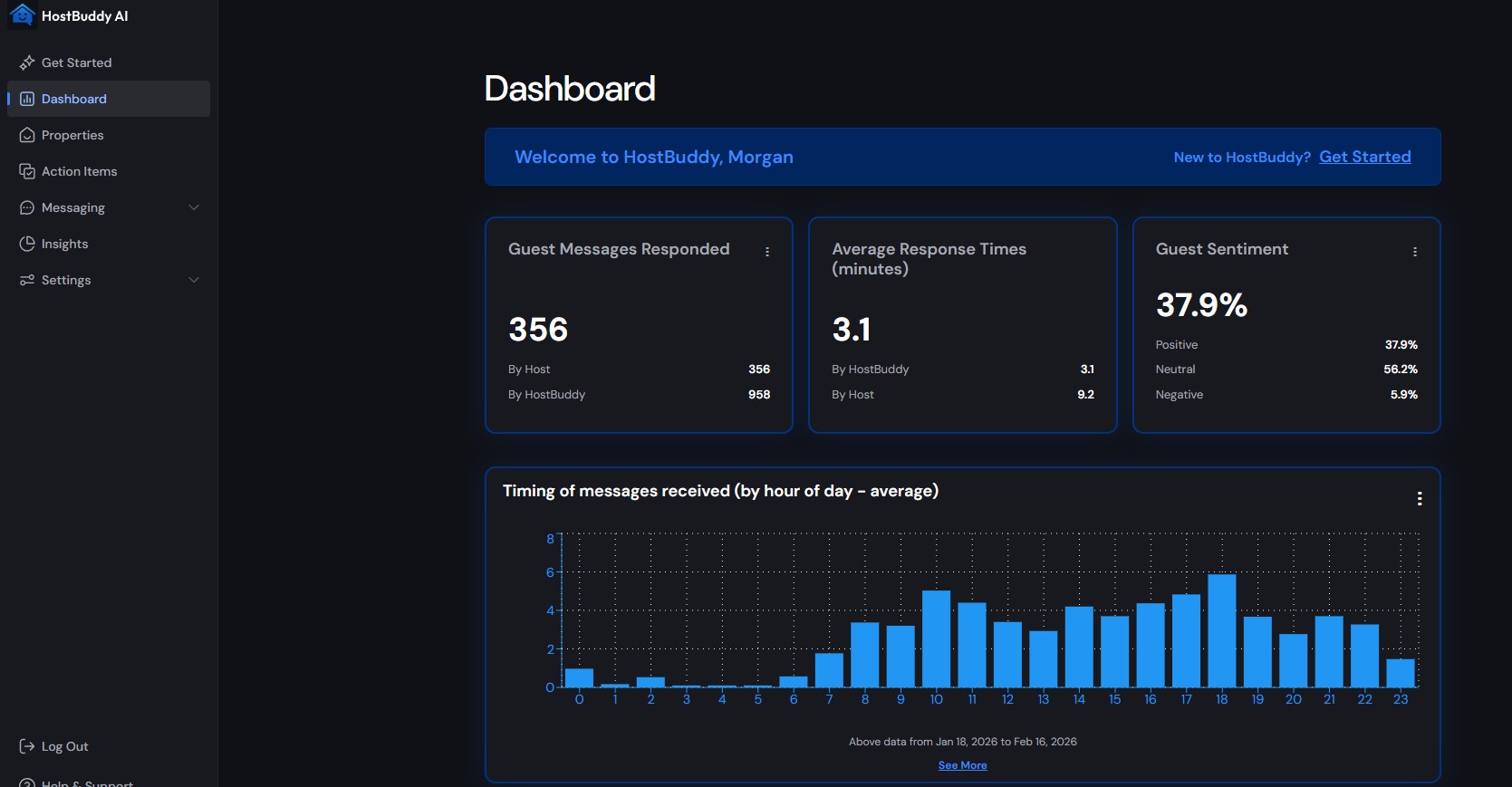The image size is (1512, 787).
Task: Expand the Messaging submenu chevron
Action: click(x=194, y=207)
